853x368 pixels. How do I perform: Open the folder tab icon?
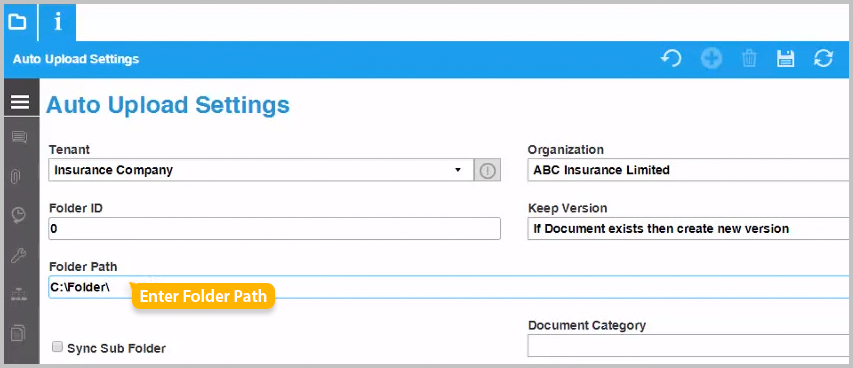[18, 22]
